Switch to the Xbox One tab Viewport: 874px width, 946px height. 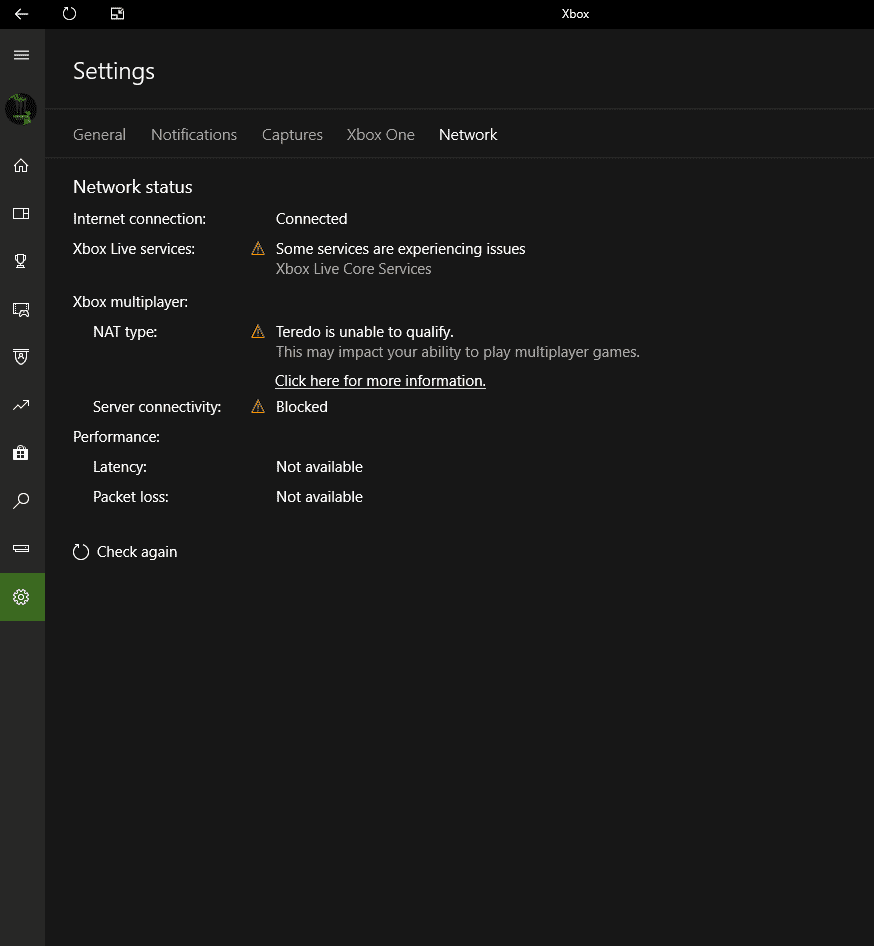pyautogui.click(x=381, y=135)
